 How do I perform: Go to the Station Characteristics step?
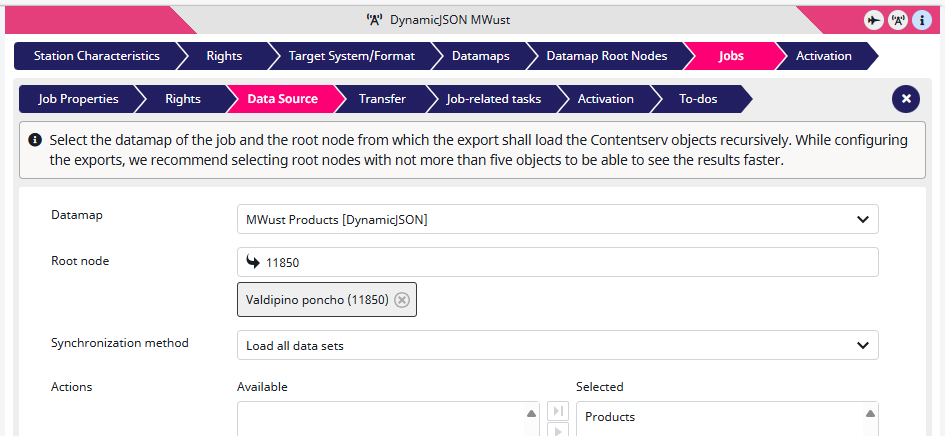(x=96, y=56)
